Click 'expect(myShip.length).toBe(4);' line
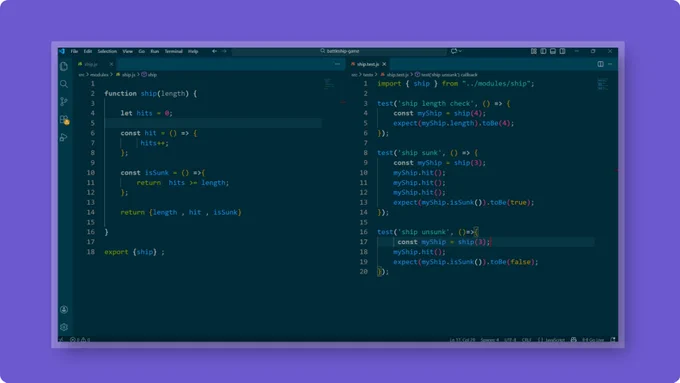 454,123
